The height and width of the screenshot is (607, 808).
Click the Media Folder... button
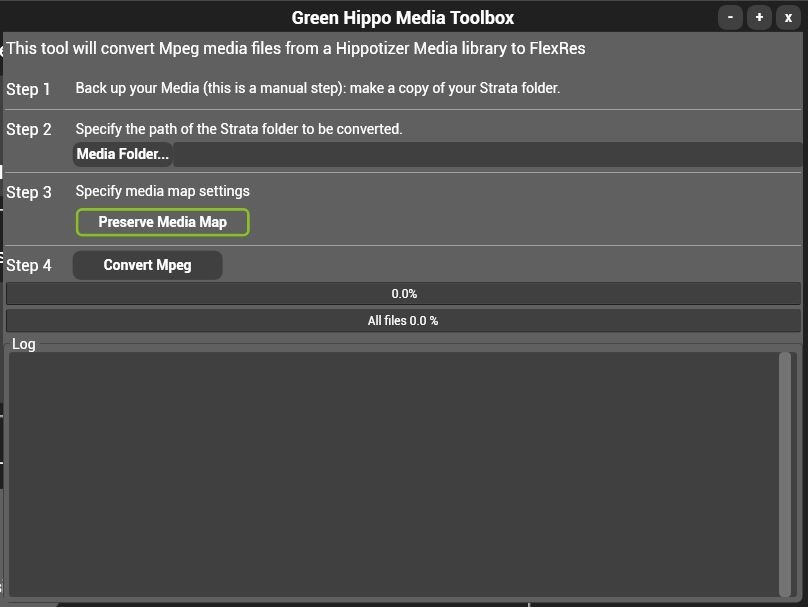123,154
